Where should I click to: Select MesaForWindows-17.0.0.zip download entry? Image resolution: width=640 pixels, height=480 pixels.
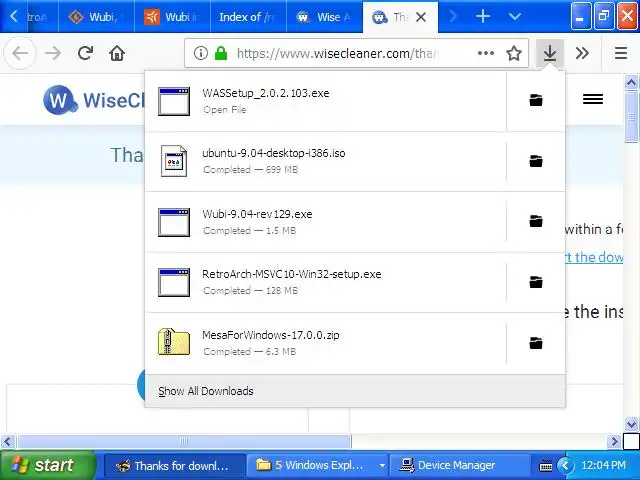pyautogui.click(x=325, y=343)
